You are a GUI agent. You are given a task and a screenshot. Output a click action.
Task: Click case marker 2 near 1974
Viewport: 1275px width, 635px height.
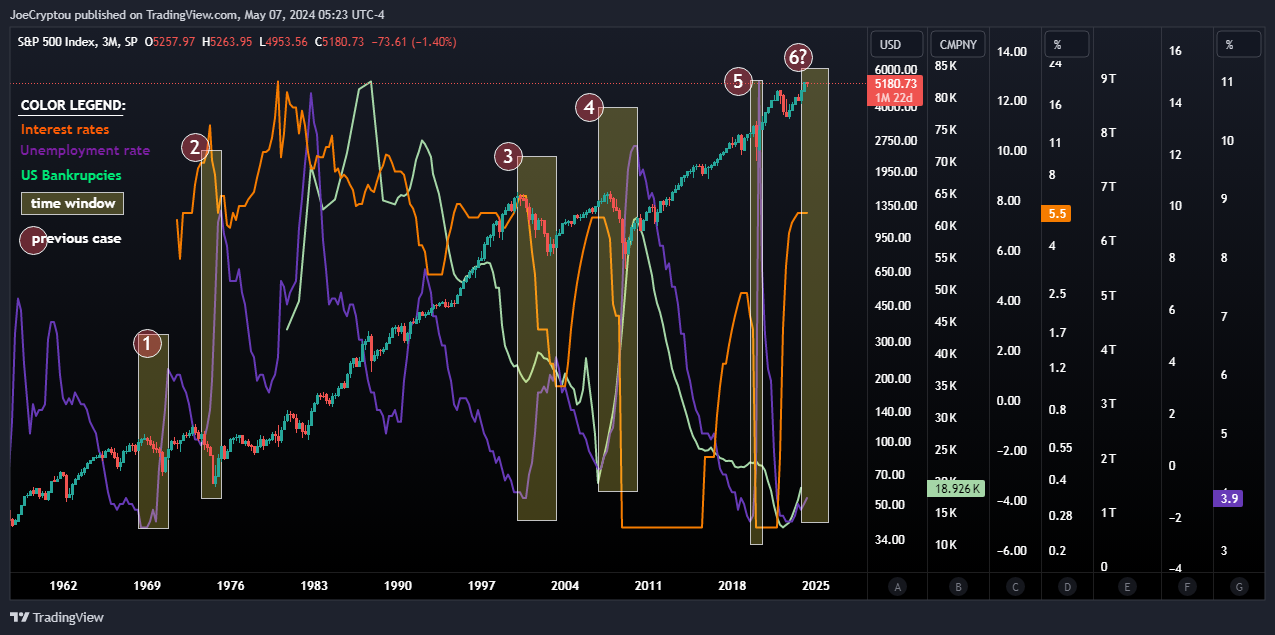195,148
